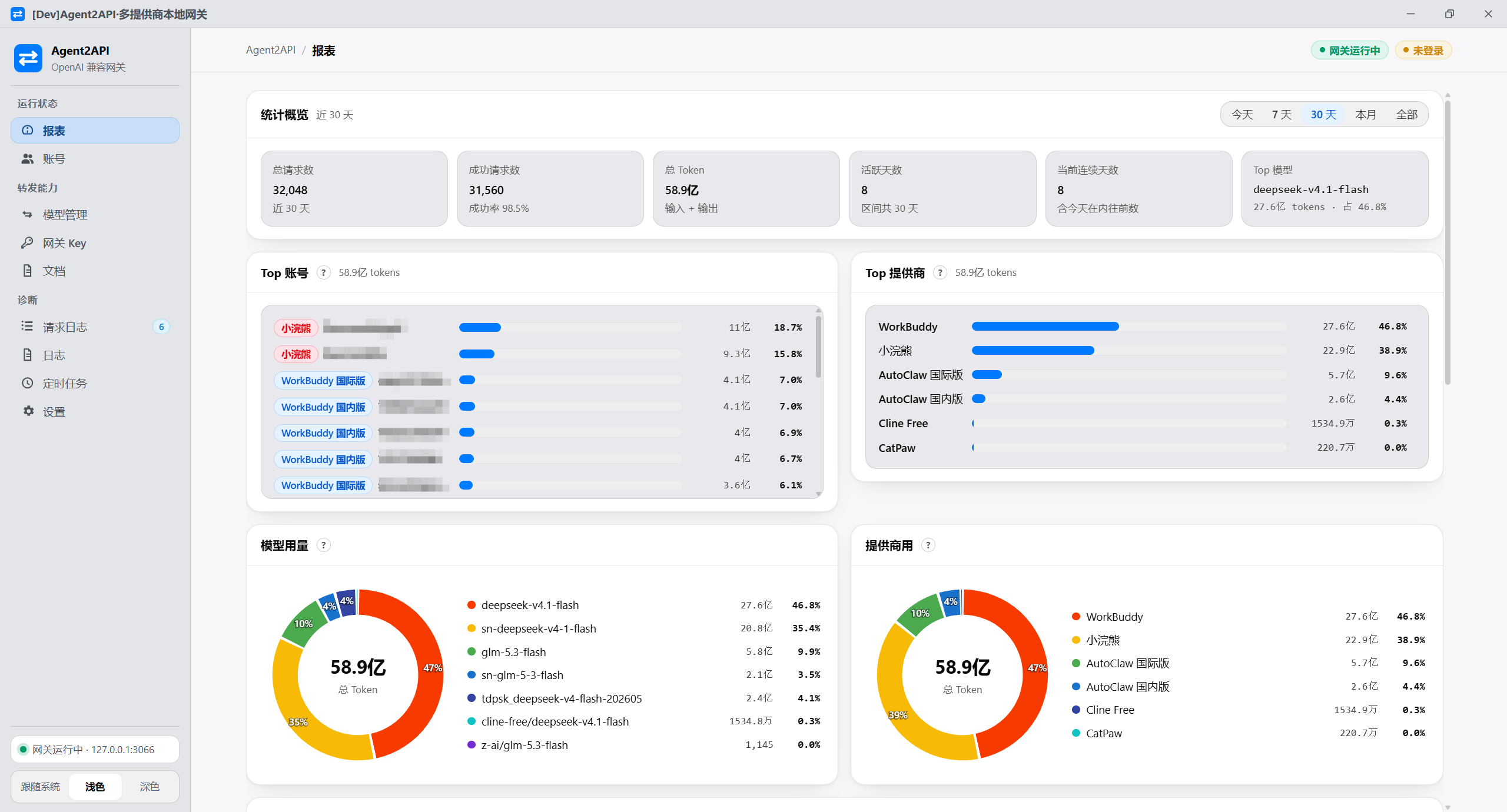This screenshot has width=1507, height=812.
Task: Click the app icon in title bar
Action: pyautogui.click(x=18, y=14)
